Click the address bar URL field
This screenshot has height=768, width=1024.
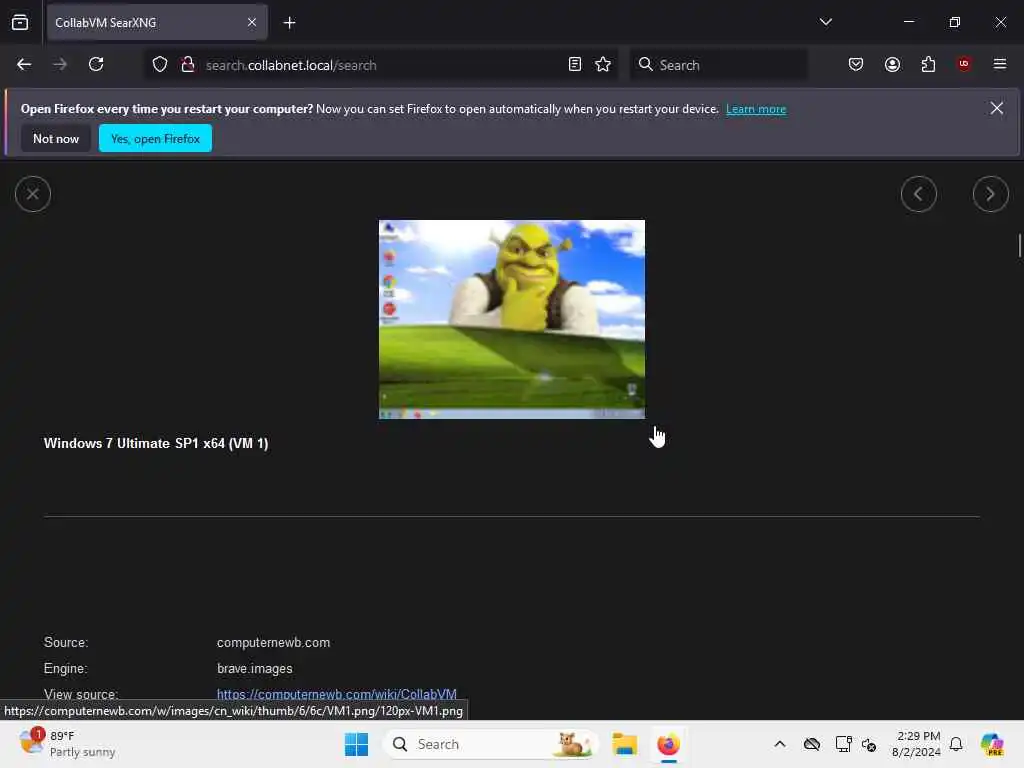coord(382,65)
